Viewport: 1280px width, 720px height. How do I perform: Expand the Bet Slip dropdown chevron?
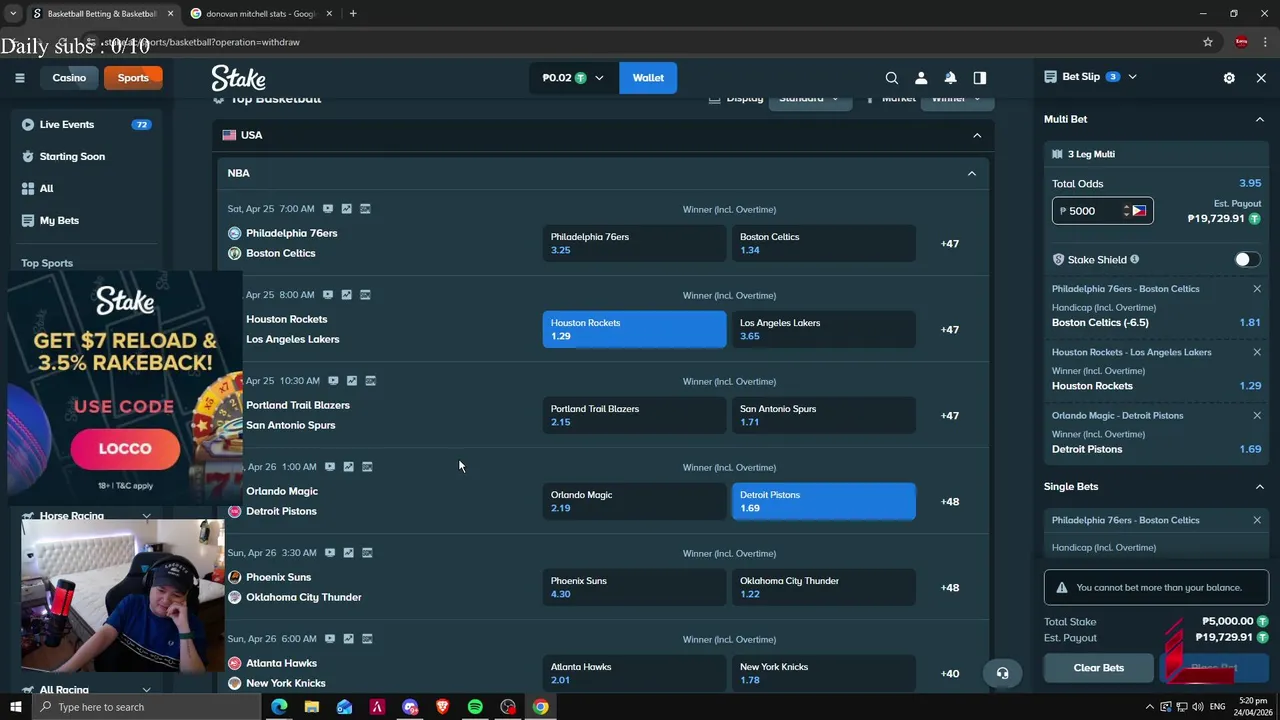coord(1132,77)
